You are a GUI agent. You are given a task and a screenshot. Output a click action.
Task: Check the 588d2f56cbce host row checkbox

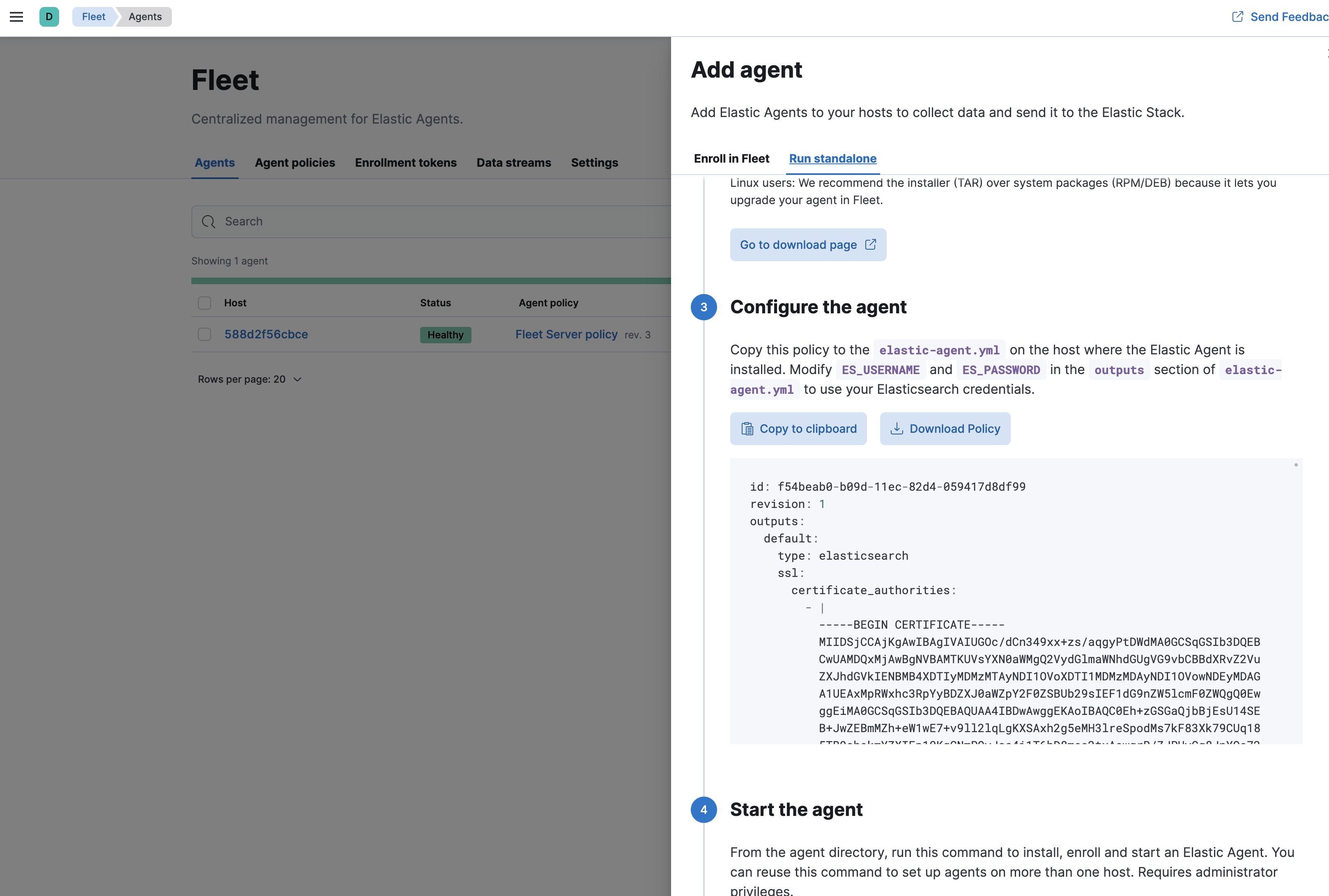coord(205,334)
